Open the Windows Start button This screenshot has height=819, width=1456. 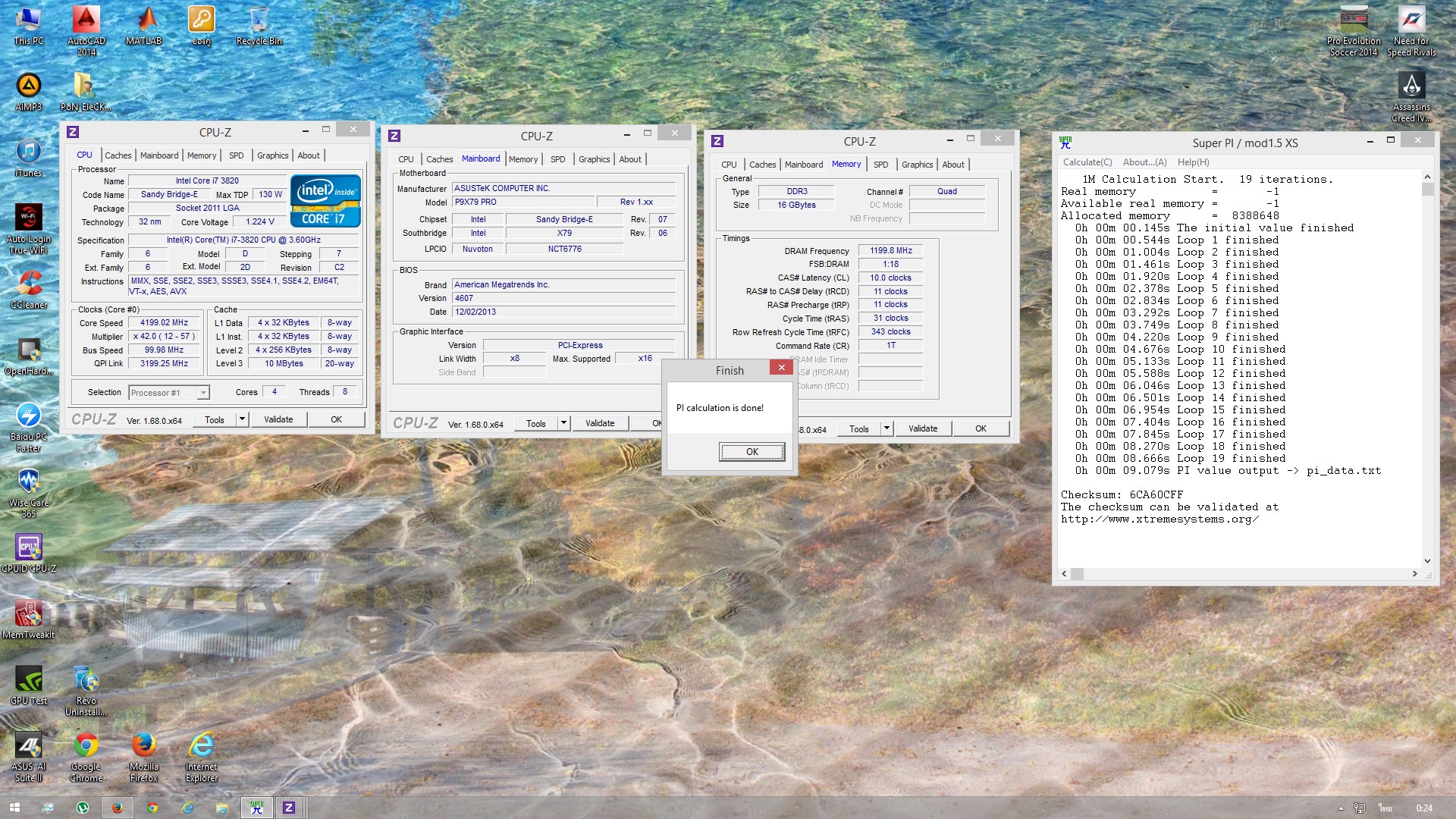14,808
